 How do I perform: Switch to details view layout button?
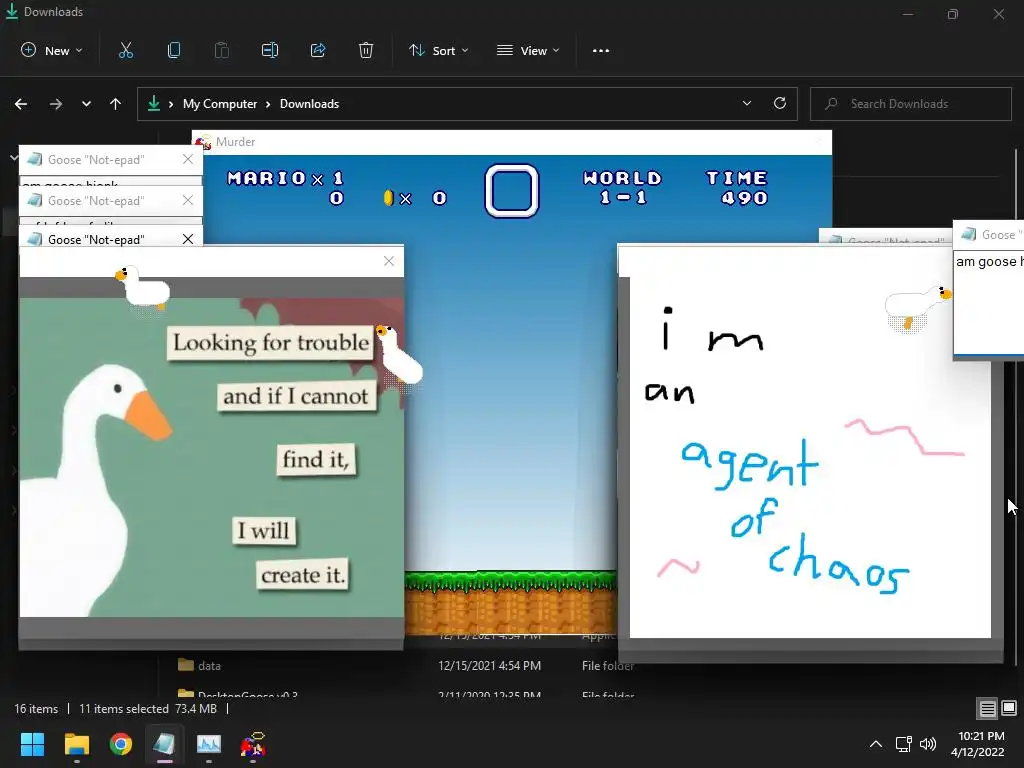987,708
